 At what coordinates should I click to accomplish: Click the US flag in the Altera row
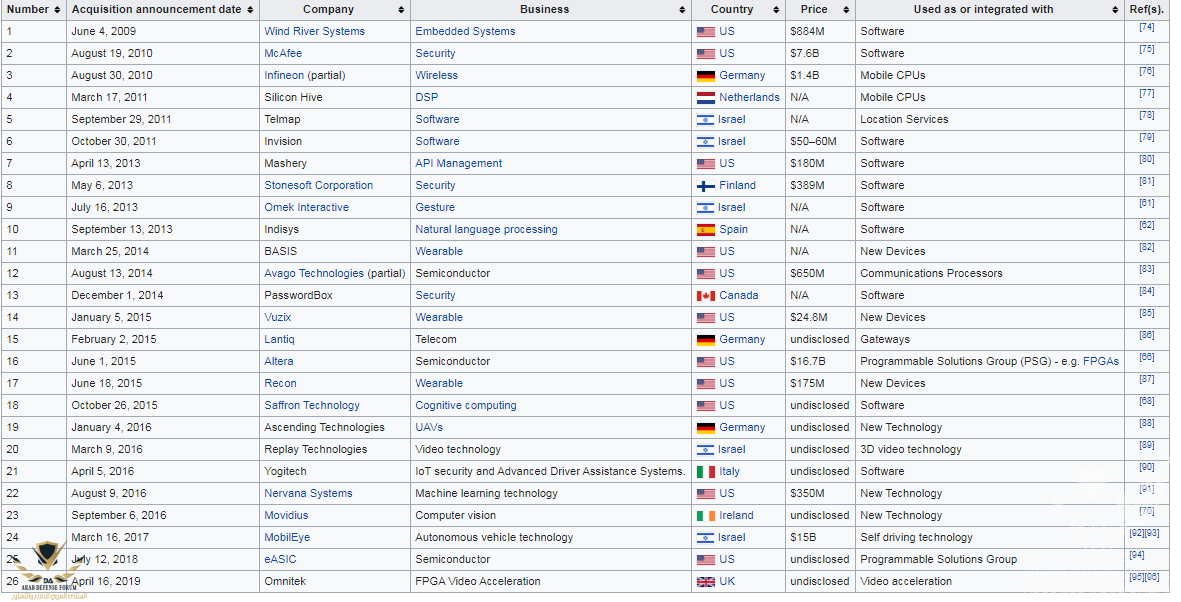(x=706, y=362)
